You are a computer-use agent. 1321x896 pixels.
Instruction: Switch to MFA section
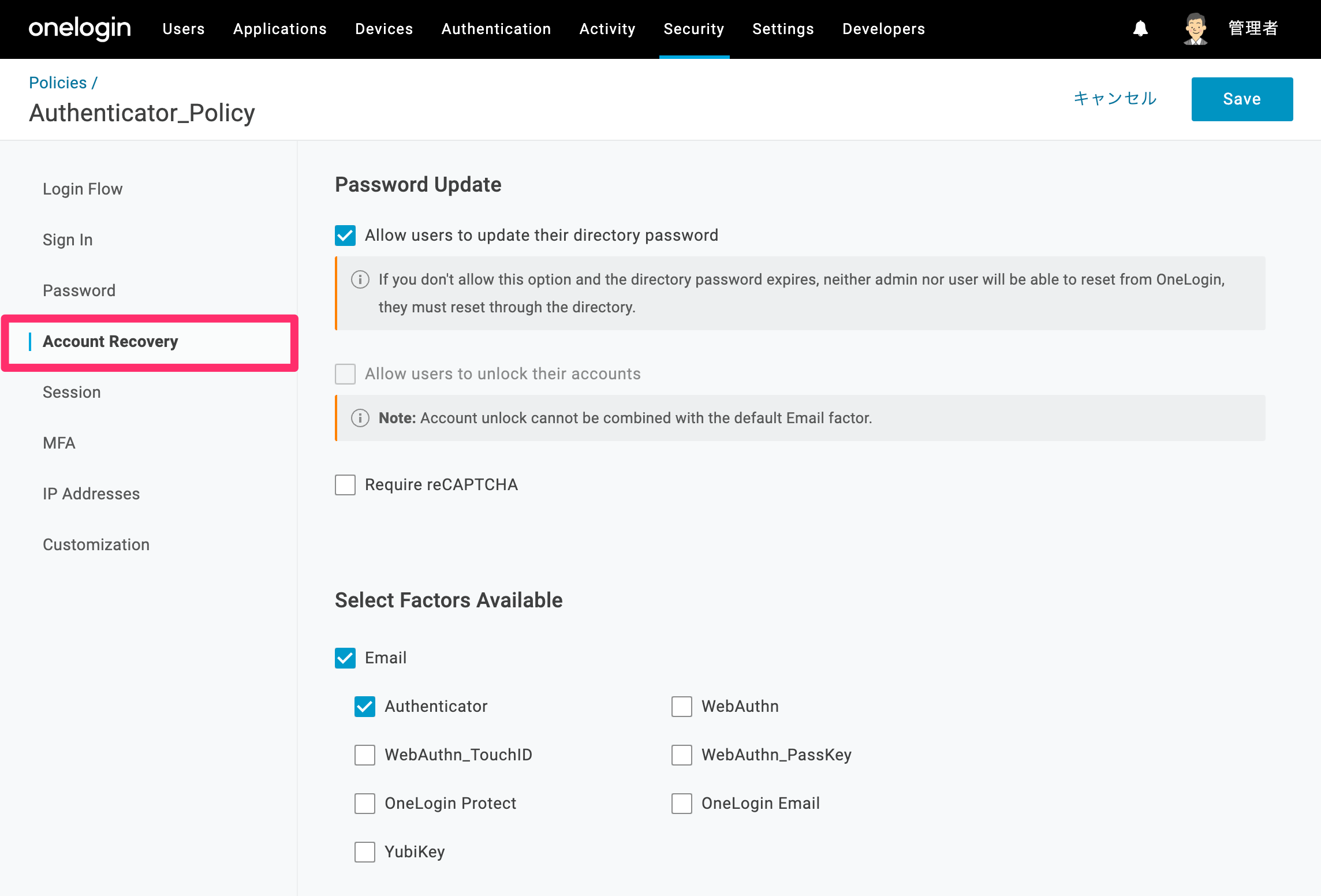pos(59,443)
